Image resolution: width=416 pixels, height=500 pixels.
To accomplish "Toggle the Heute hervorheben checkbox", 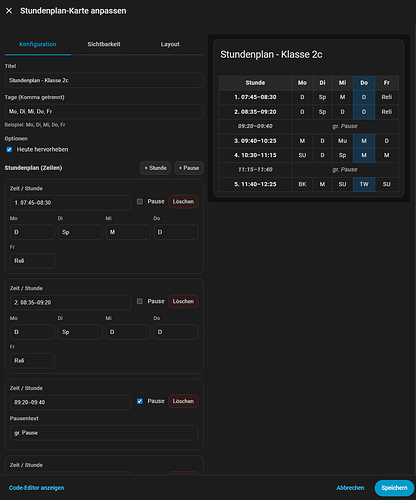I will click(9, 150).
